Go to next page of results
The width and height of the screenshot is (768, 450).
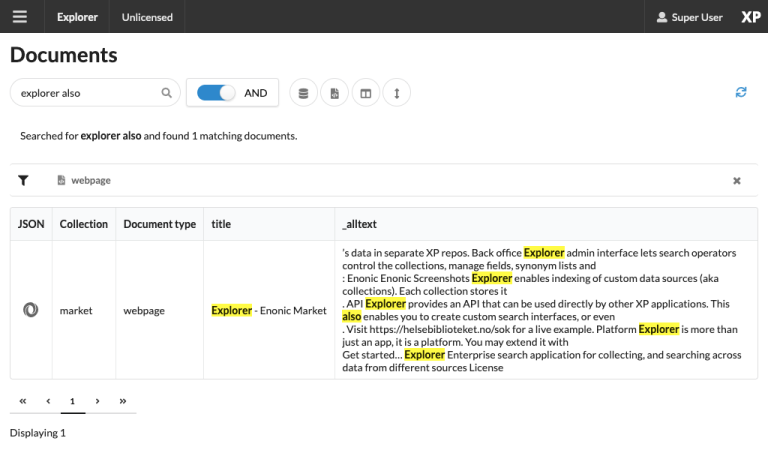click(97, 401)
